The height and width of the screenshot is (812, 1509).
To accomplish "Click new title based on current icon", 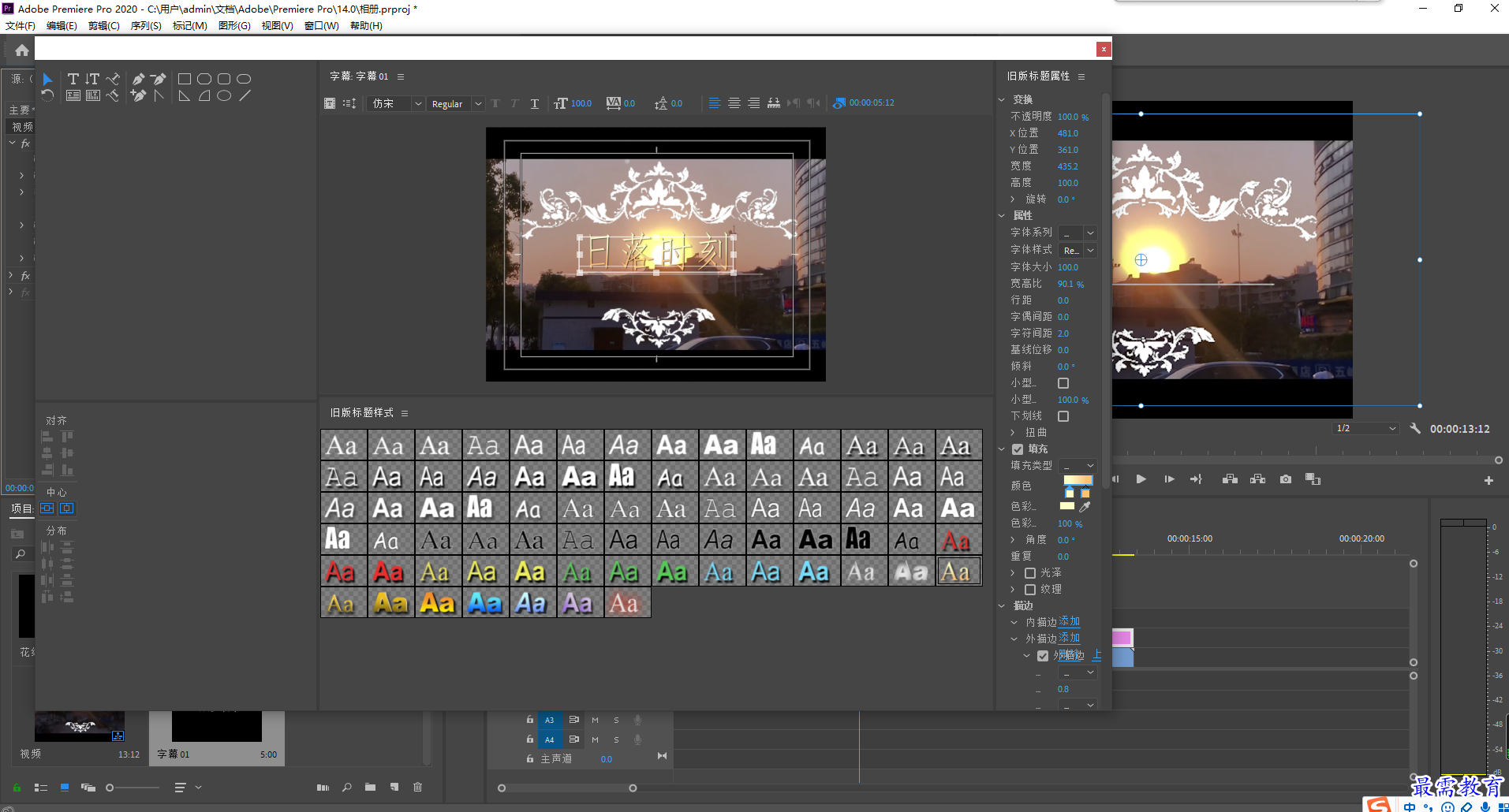I will point(330,103).
